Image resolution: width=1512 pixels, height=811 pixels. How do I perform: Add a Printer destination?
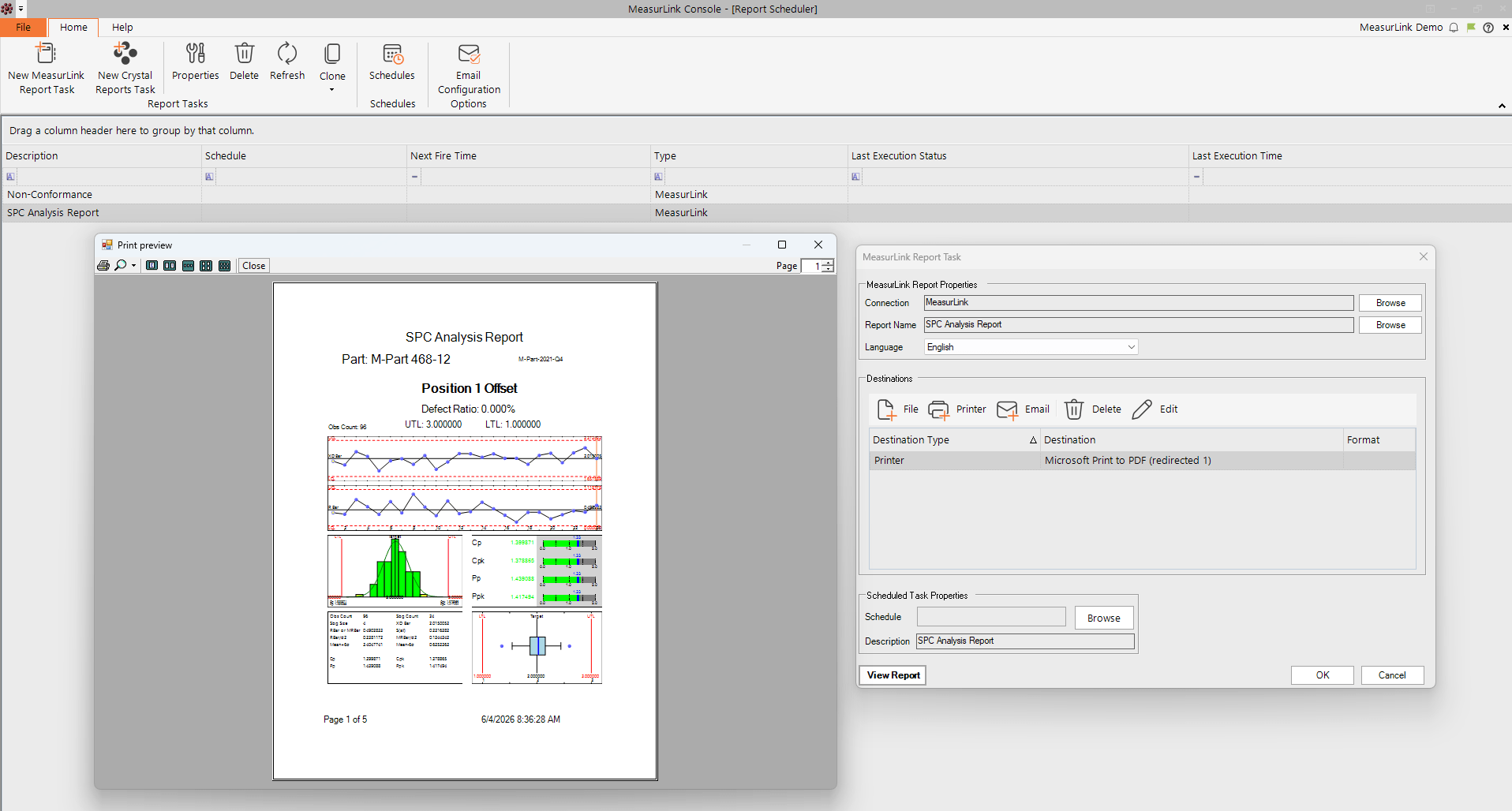point(957,409)
